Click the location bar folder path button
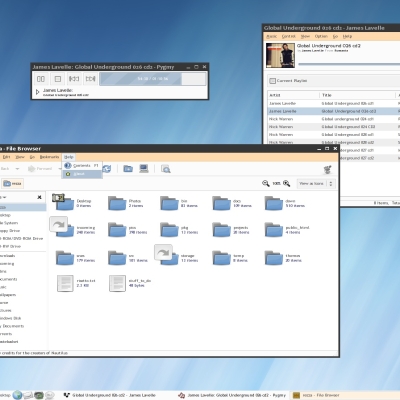 13,183
